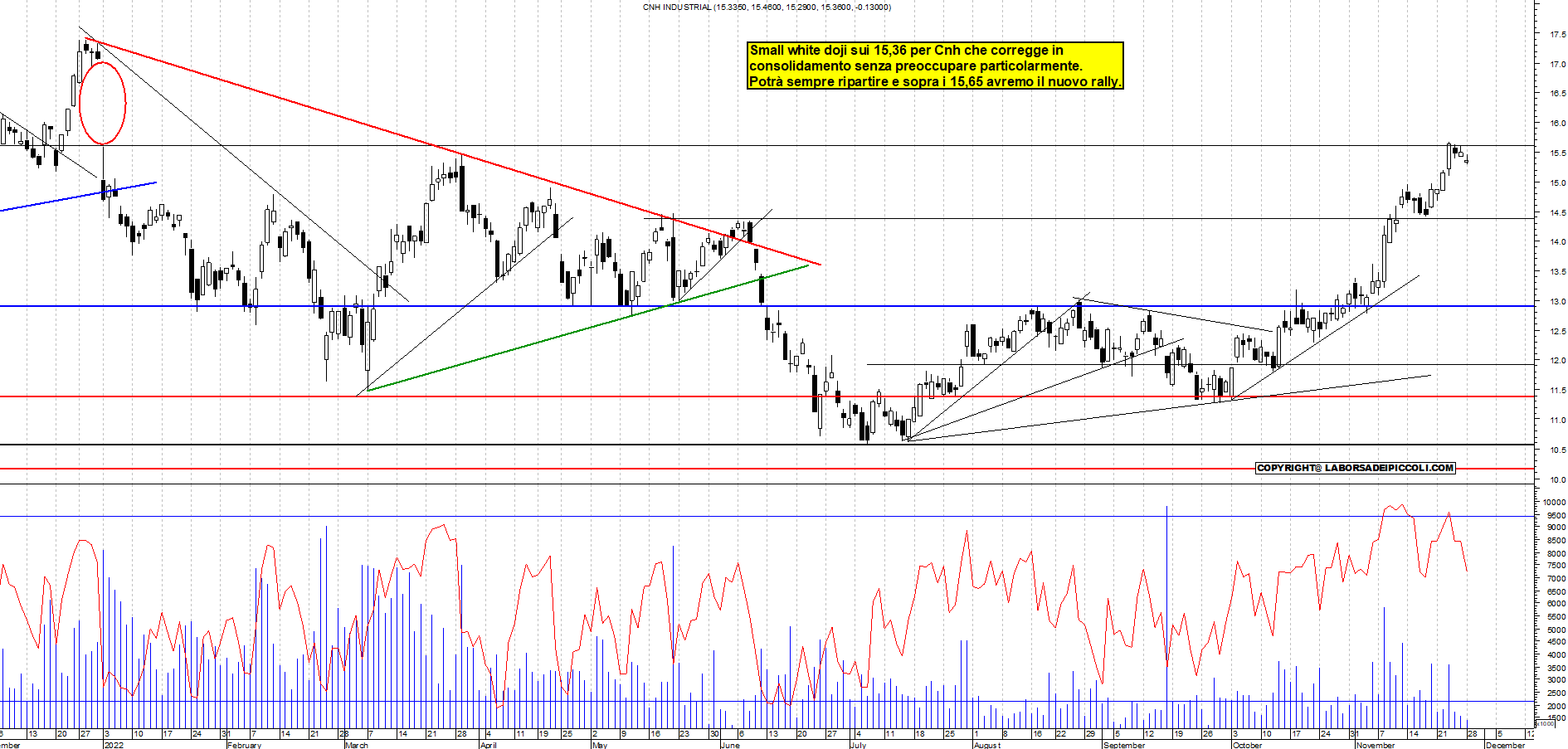Click the 10000 volume axis label
Viewport: 1568px width, 749px height.
[1554, 503]
